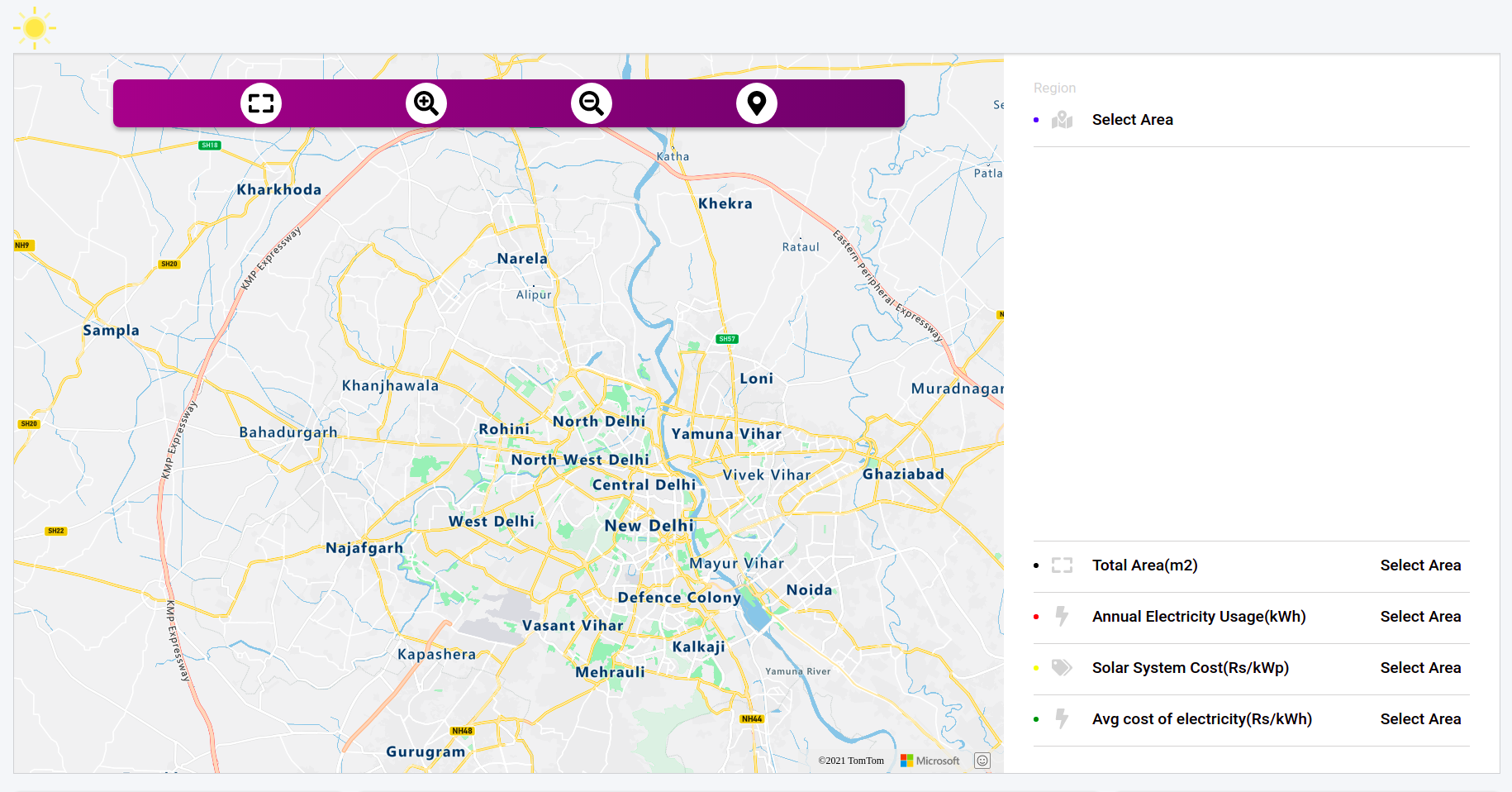1512x792 pixels.
Task: Click the yellow NH9 highway shield
Action: [23, 246]
